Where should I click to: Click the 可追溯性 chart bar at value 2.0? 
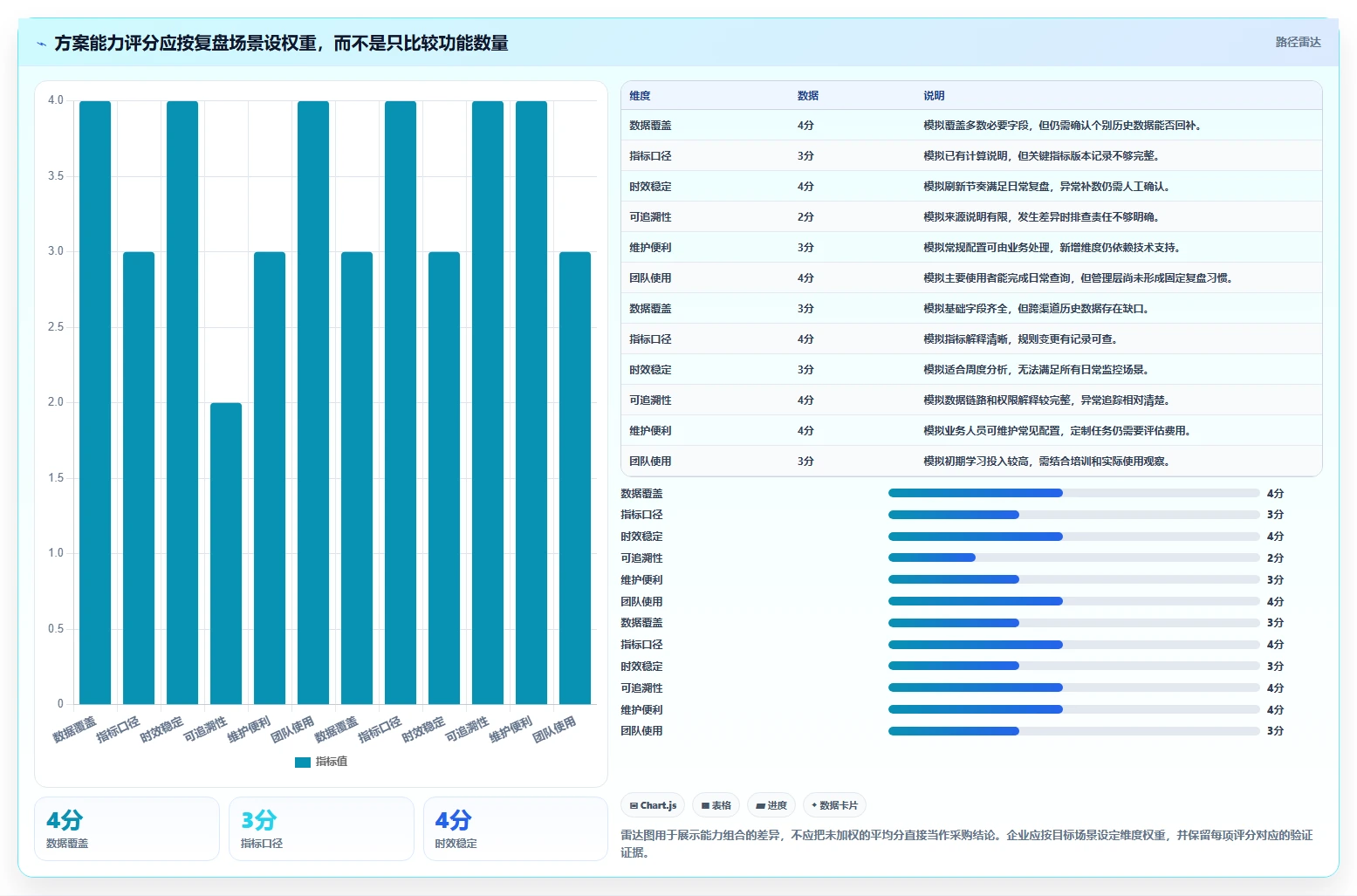click(226, 553)
